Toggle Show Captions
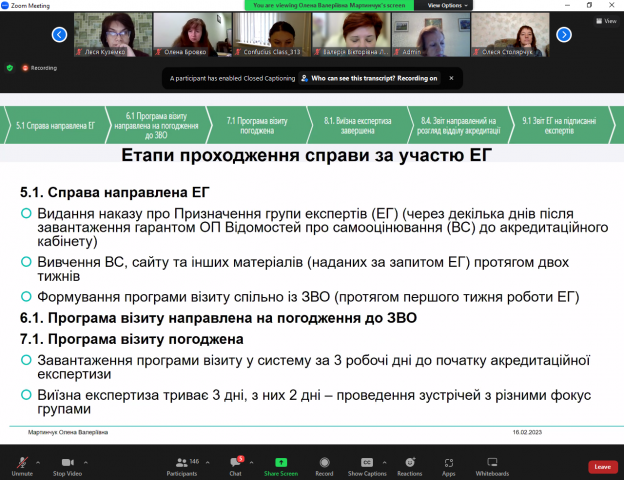 point(367,464)
